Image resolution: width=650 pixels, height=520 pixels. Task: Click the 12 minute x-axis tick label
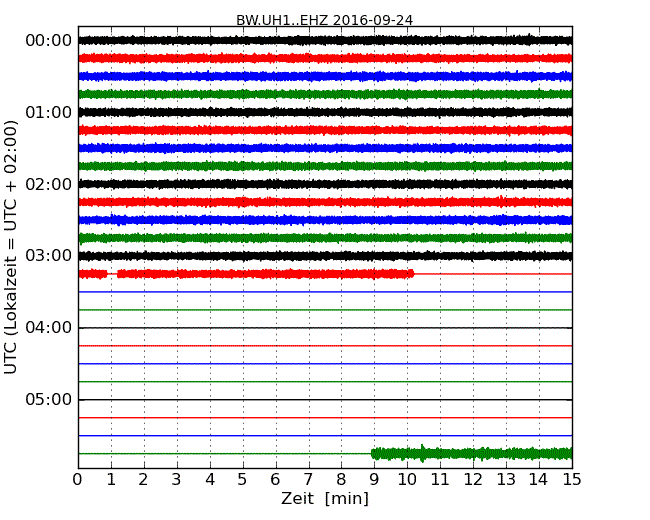[x=473, y=479]
